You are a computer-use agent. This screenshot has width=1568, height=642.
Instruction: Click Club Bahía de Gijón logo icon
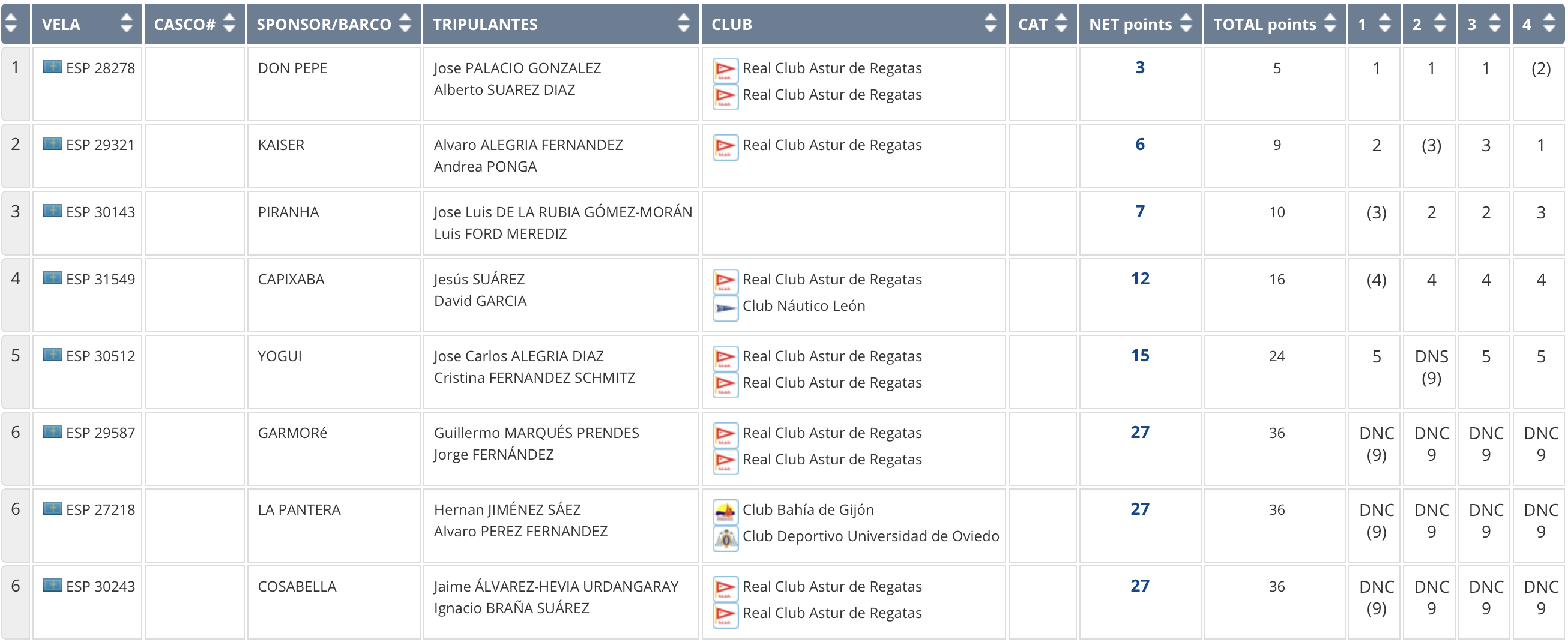point(725,512)
